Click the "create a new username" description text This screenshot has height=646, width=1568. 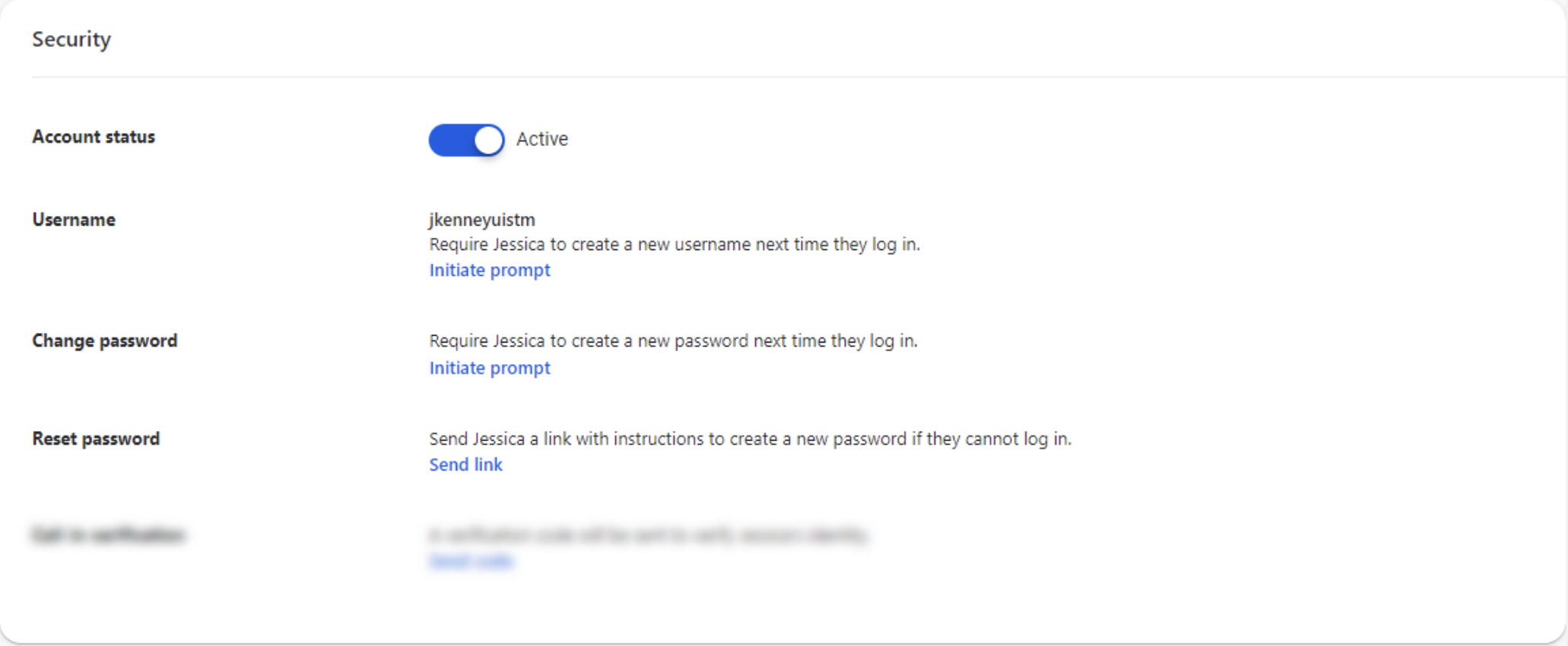[674, 245]
